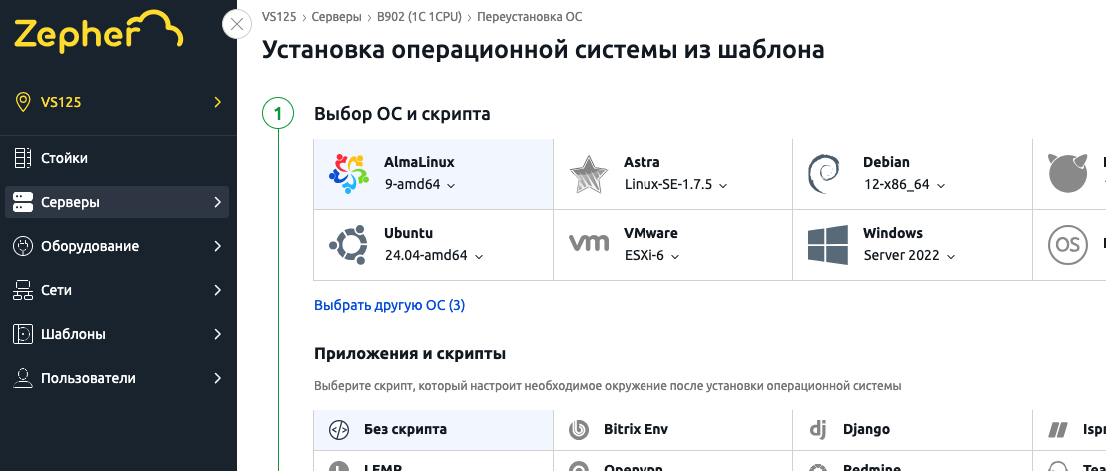1106x471 pixels.
Task: Open the Стойки menu item
Action: click(66, 158)
